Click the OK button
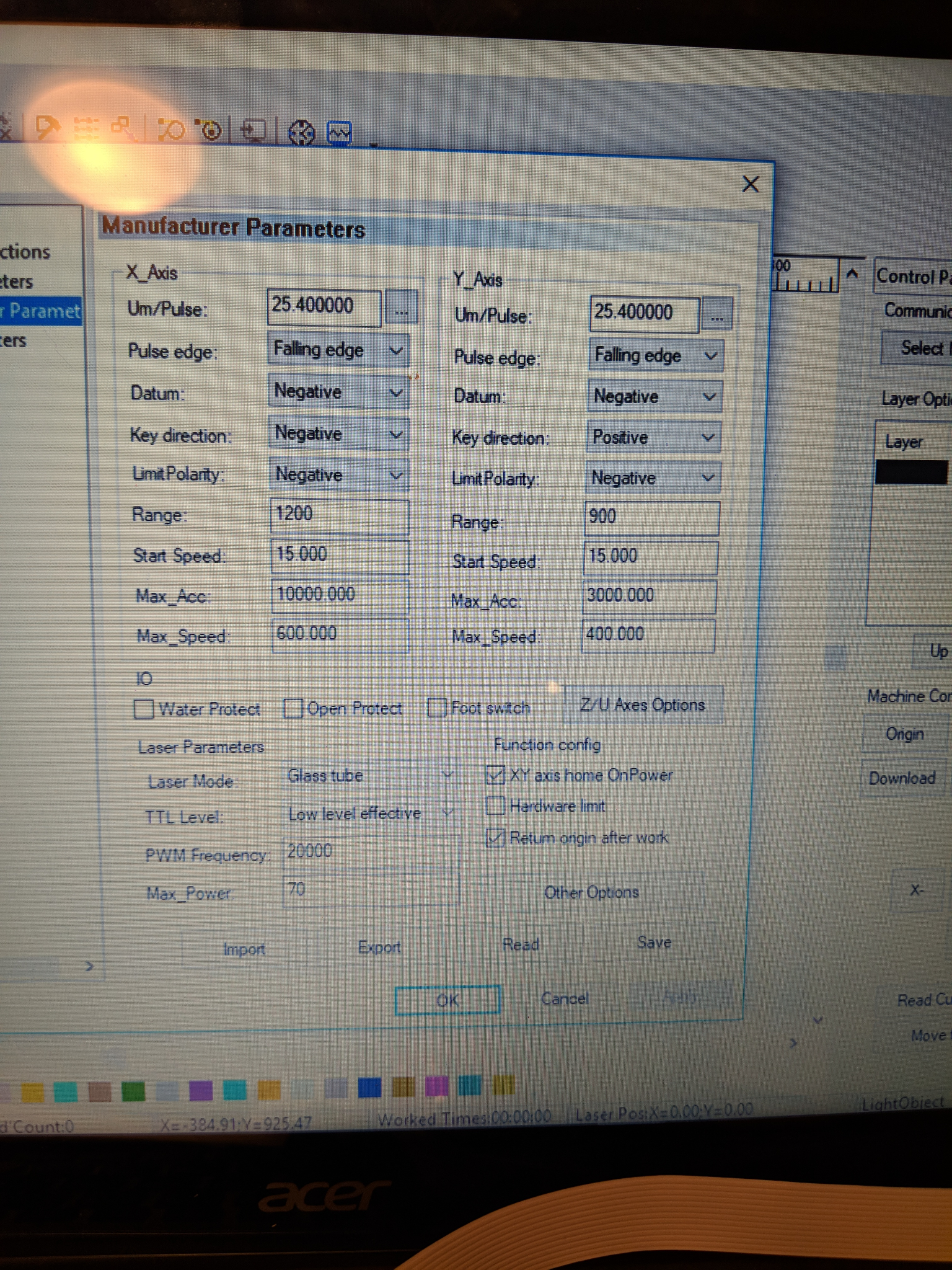Image resolution: width=952 pixels, height=1270 pixels. 447,1000
